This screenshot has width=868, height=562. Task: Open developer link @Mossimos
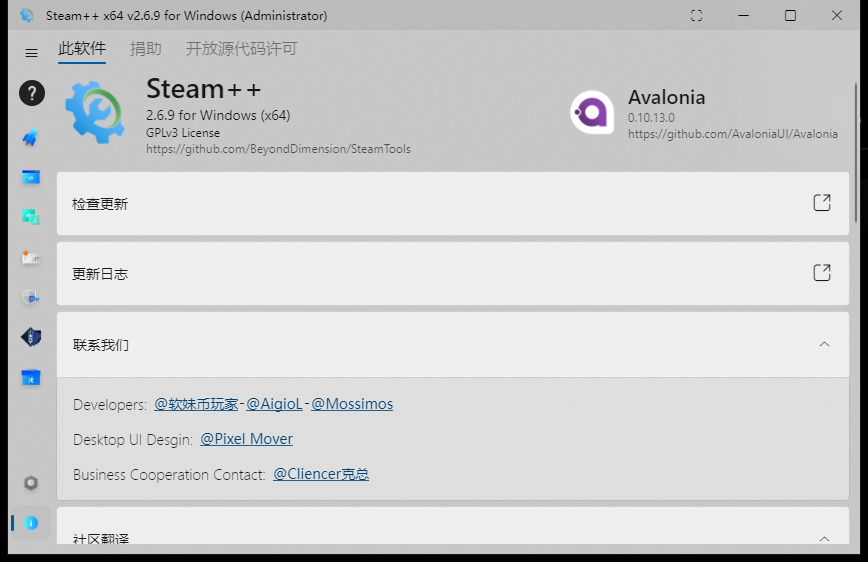[x=352, y=404]
